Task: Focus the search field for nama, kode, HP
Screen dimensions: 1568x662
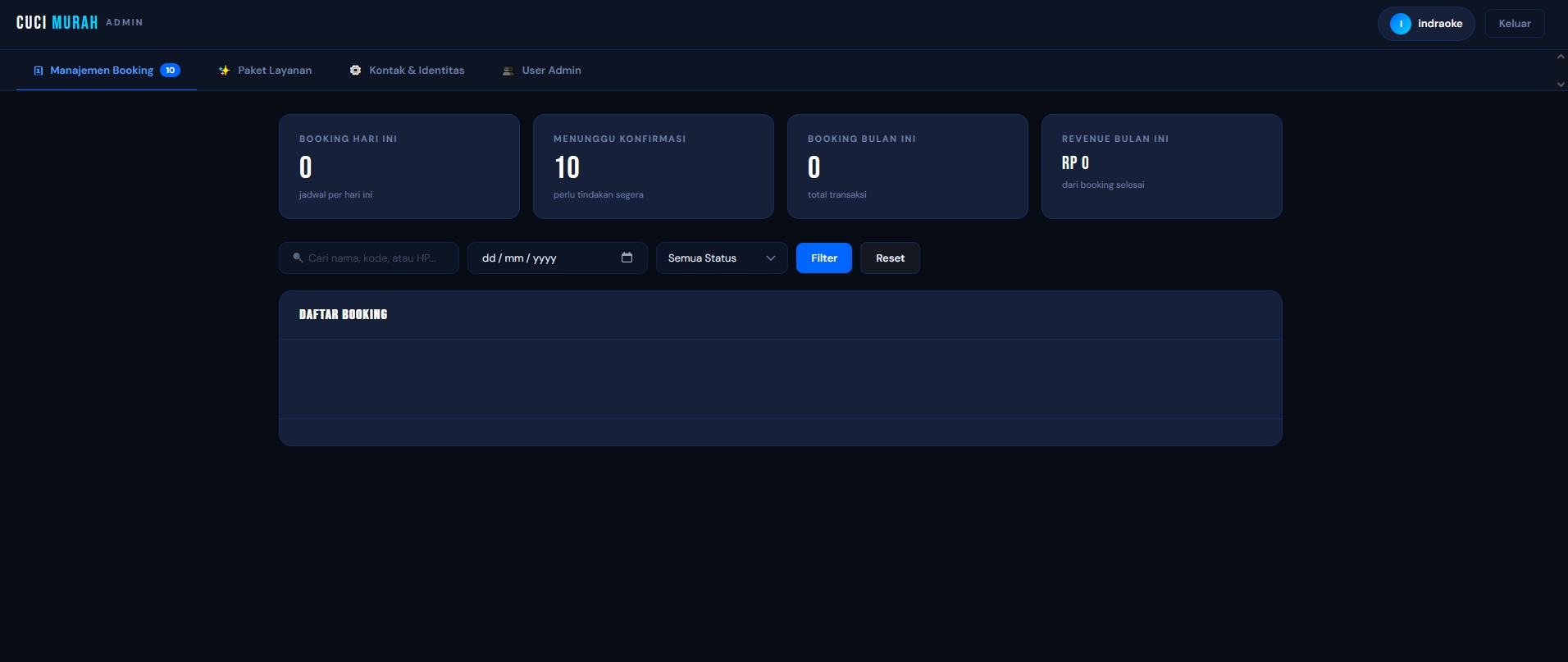Action: [x=369, y=258]
